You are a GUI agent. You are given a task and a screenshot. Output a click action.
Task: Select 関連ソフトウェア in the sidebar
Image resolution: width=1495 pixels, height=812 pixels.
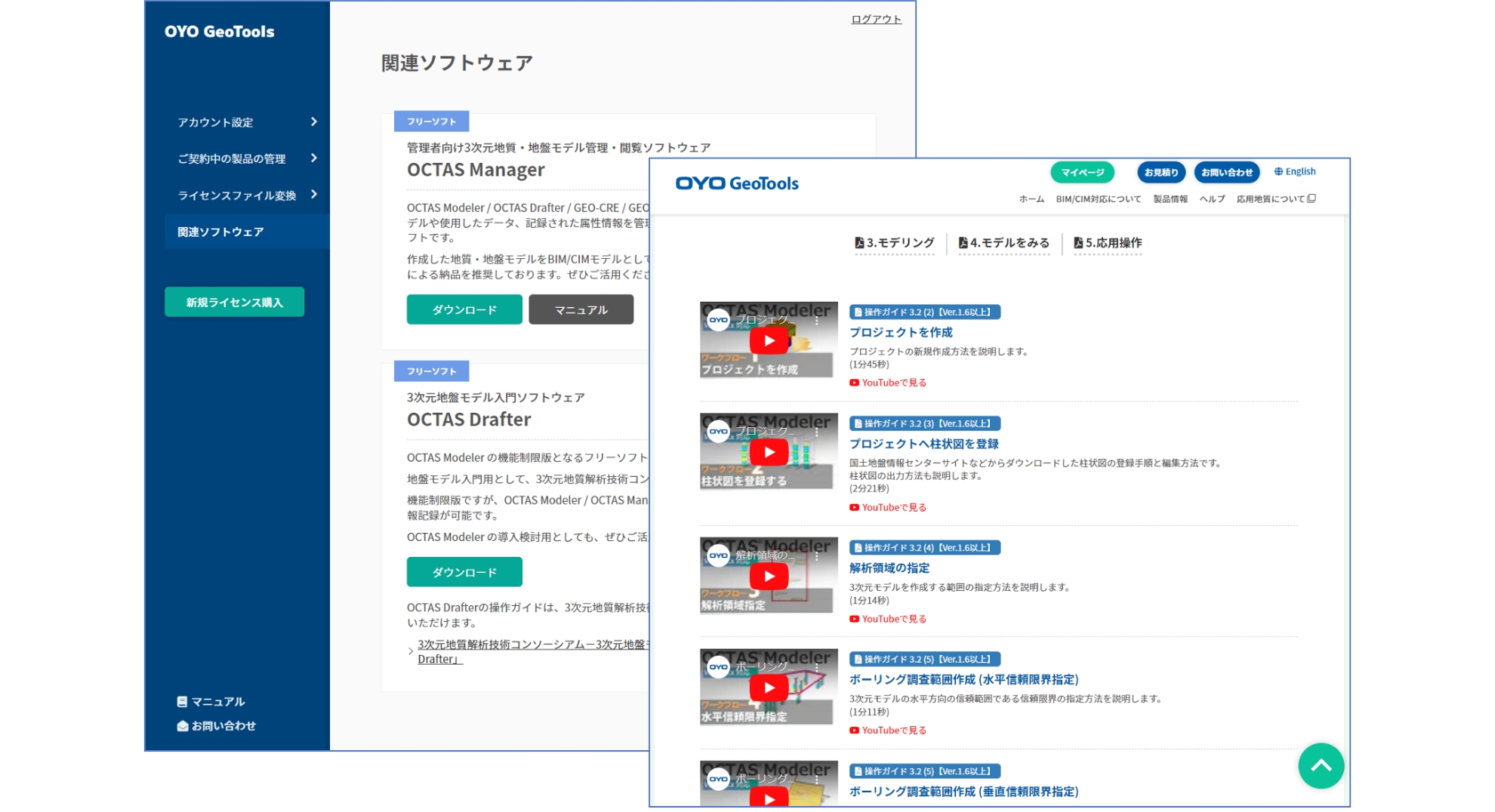pos(220,232)
